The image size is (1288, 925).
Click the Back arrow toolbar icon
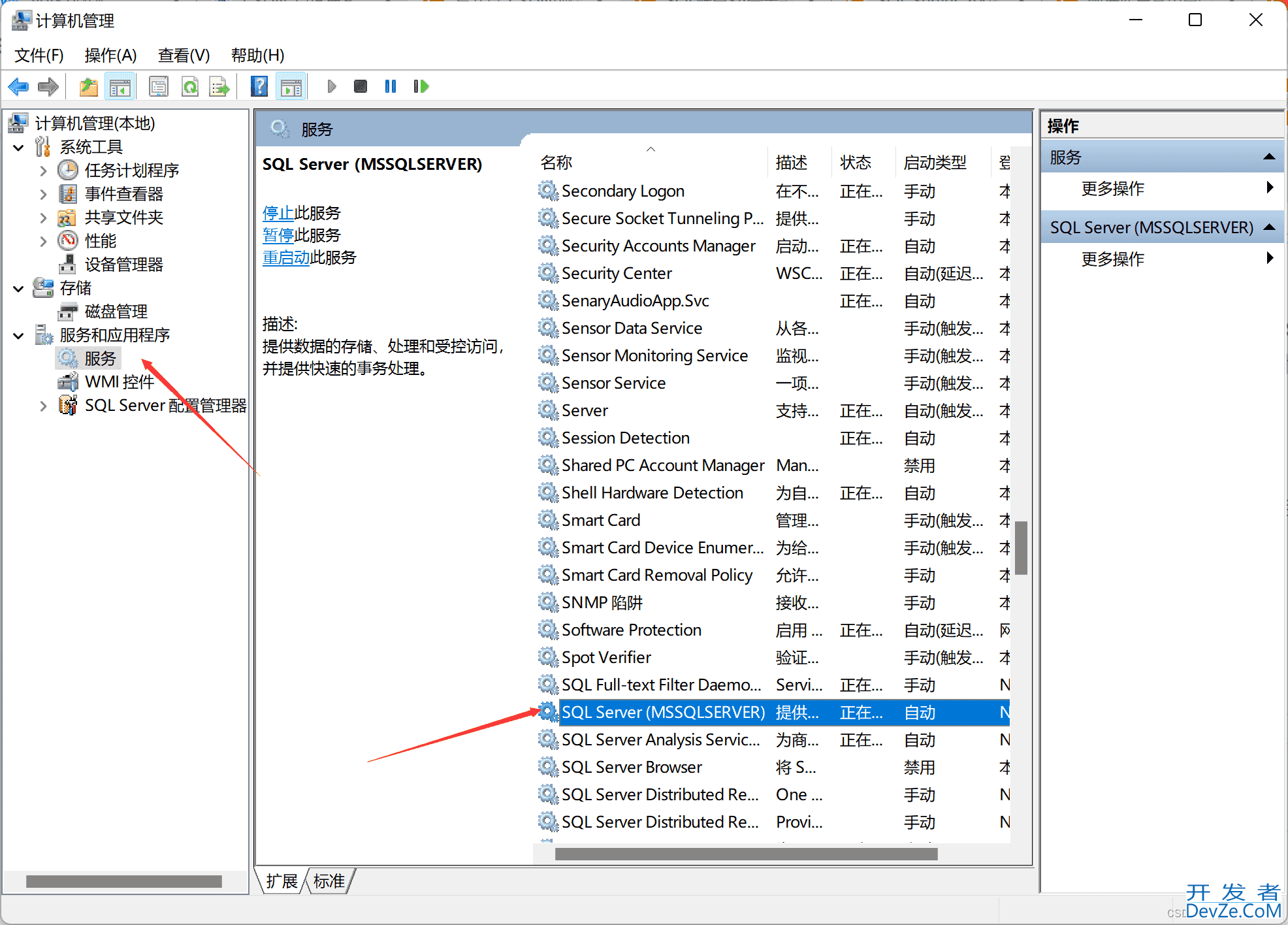pos(18,86)
